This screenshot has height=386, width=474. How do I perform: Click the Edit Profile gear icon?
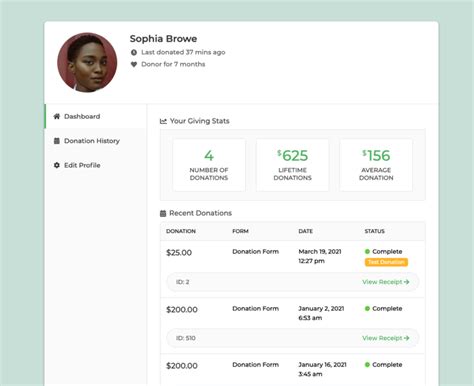[57, 165]
